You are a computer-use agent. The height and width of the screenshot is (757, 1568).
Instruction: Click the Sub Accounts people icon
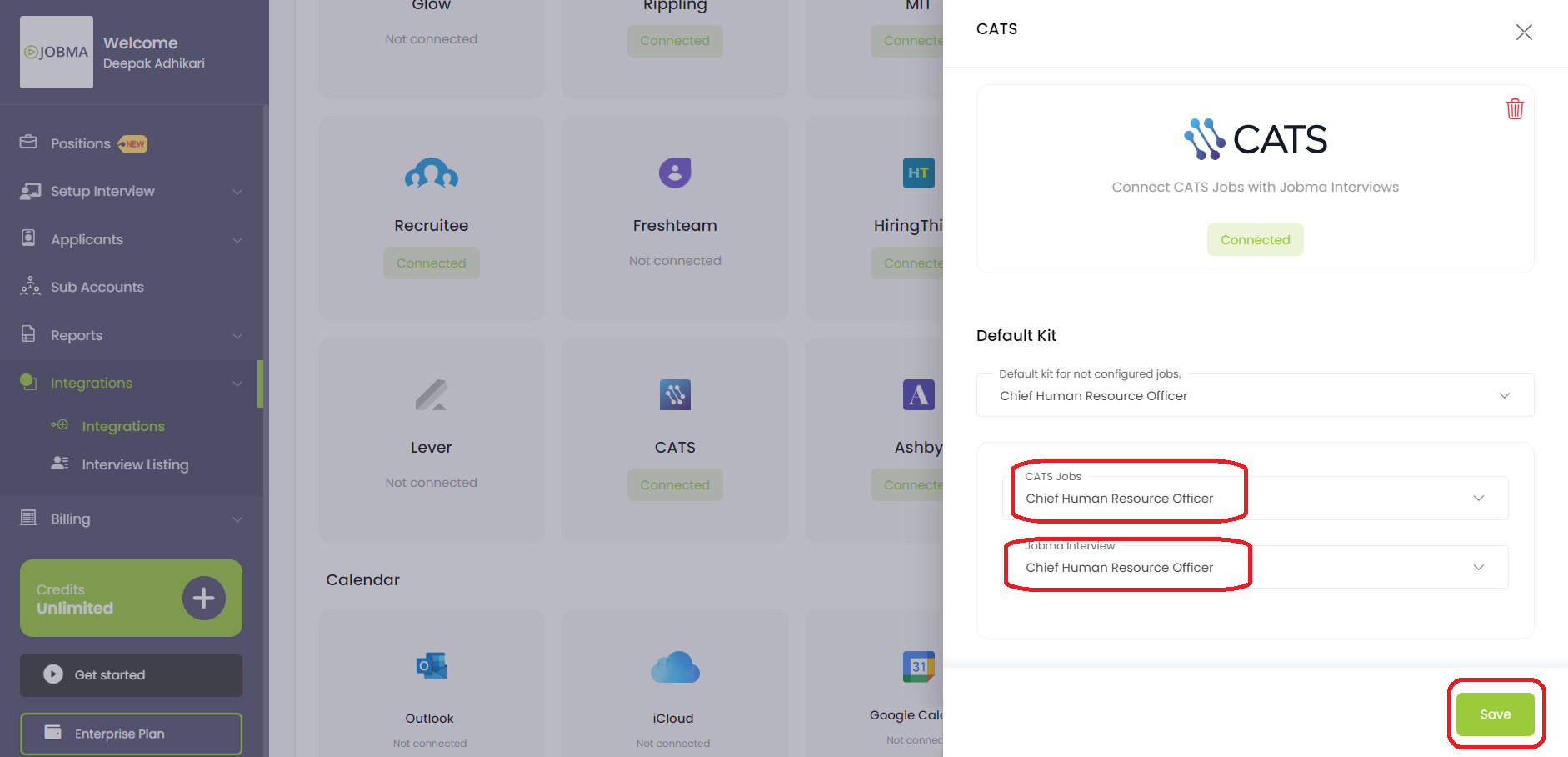(x=30, y=286)
